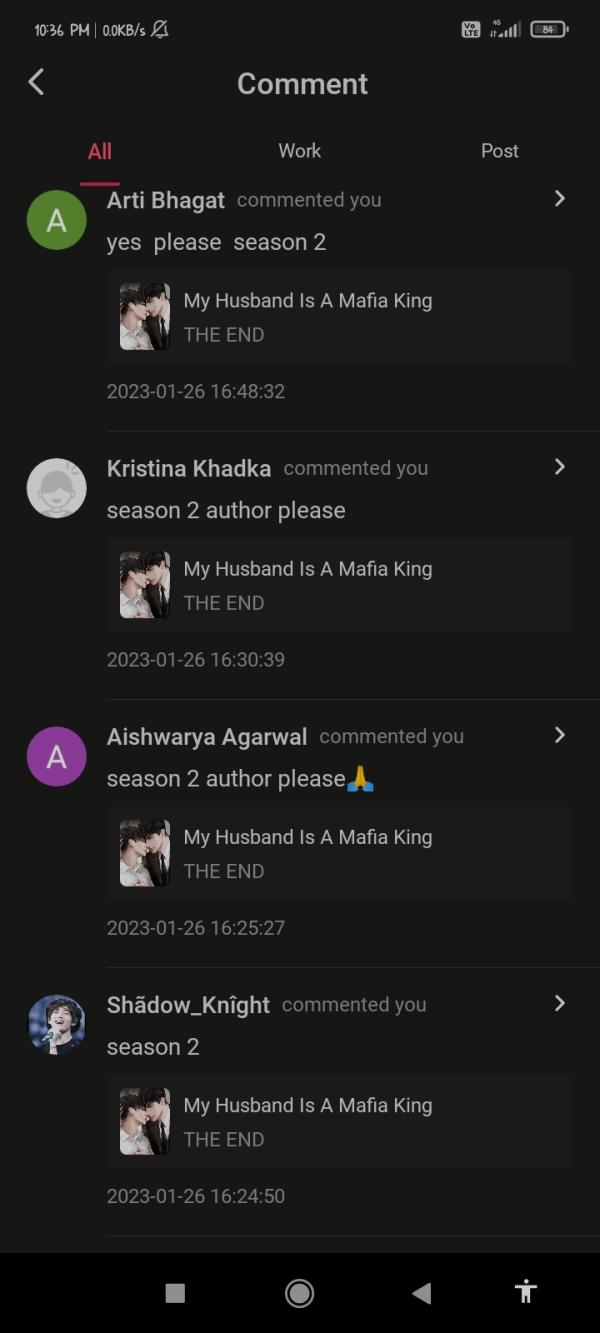The height and width of the screenshot is (1333, 600).
Task: Expand Shādow_Knîght's comment chevron
Action: click(x=560, y=1002)
